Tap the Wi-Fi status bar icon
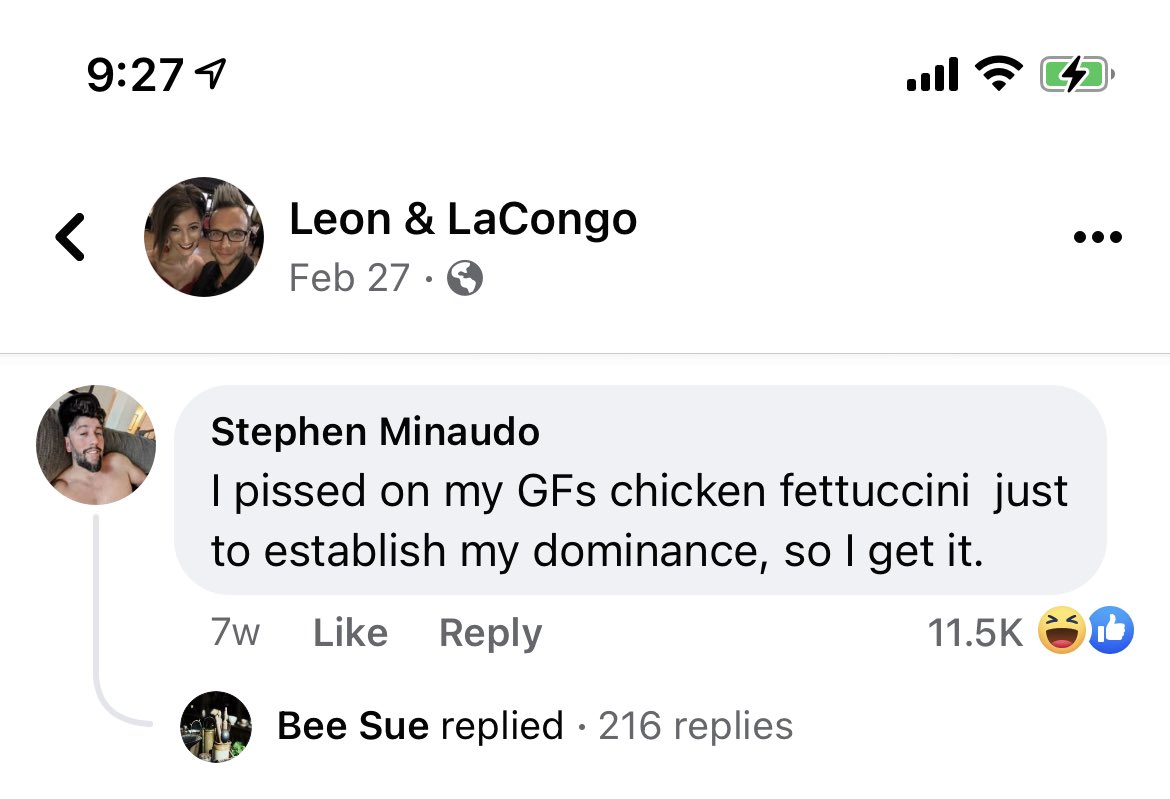This screenshot has width=1170, height=799. (999, 74)
